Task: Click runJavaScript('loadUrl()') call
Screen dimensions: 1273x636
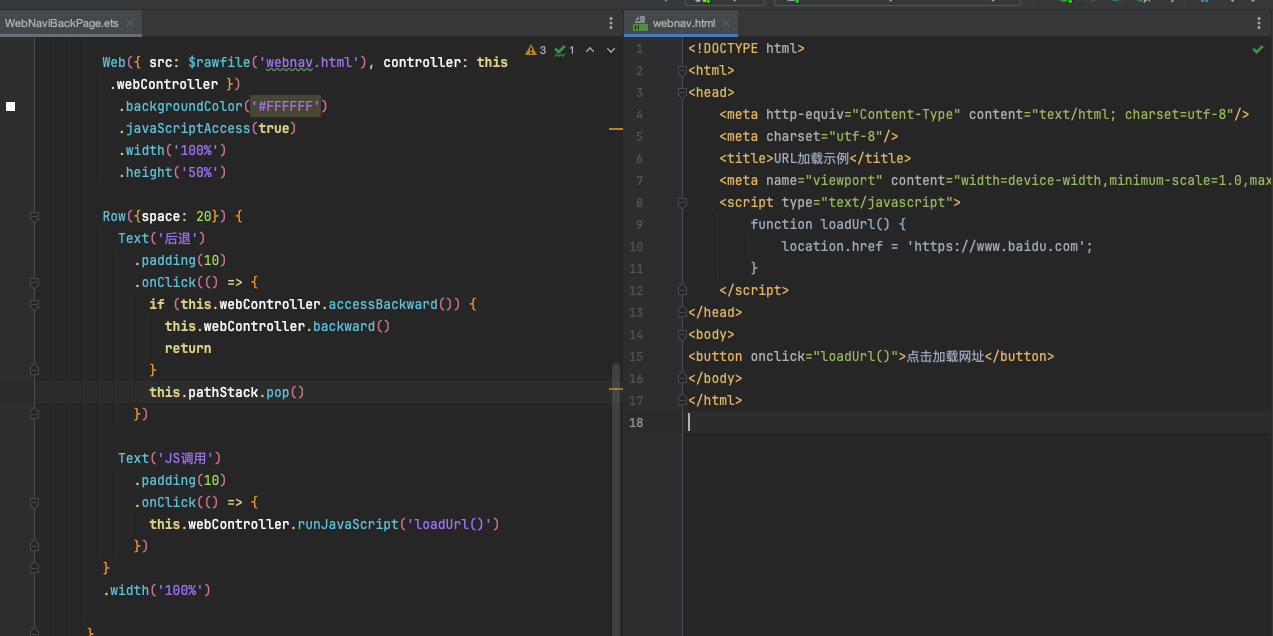Action: (398, 524)
